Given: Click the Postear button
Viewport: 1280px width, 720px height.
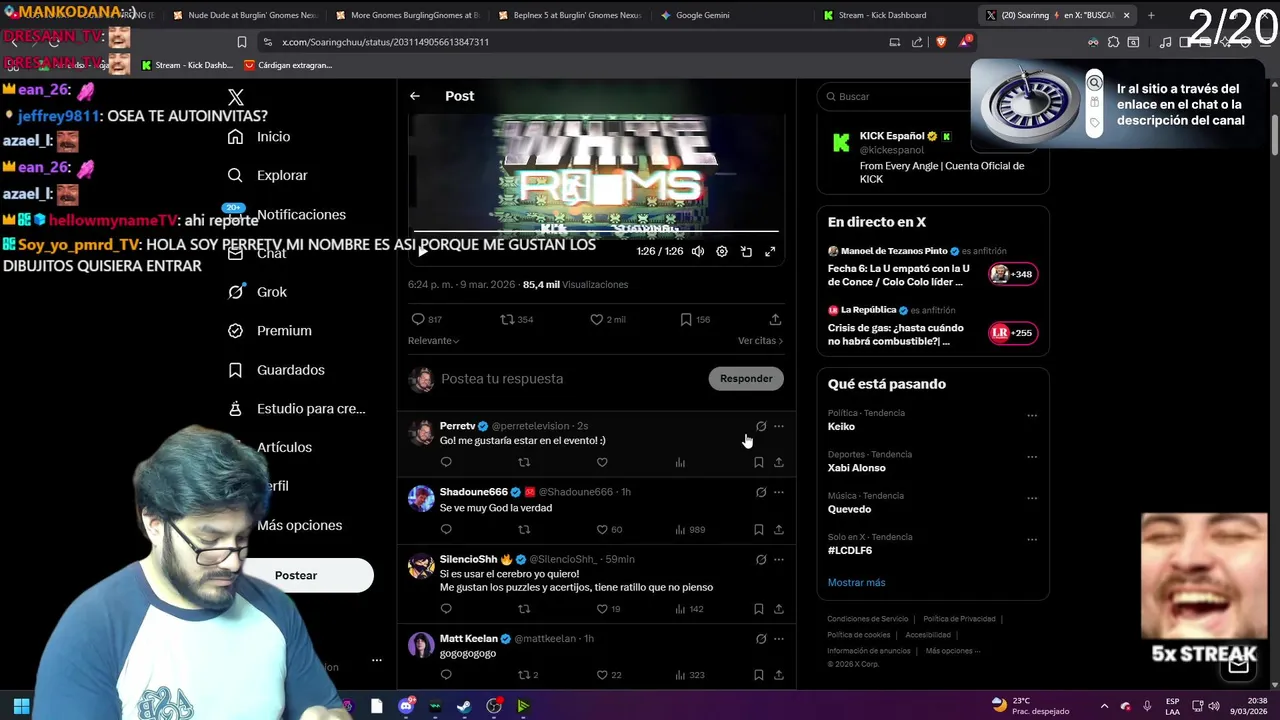Looking at the screenshot, I should tap(296, 575).
